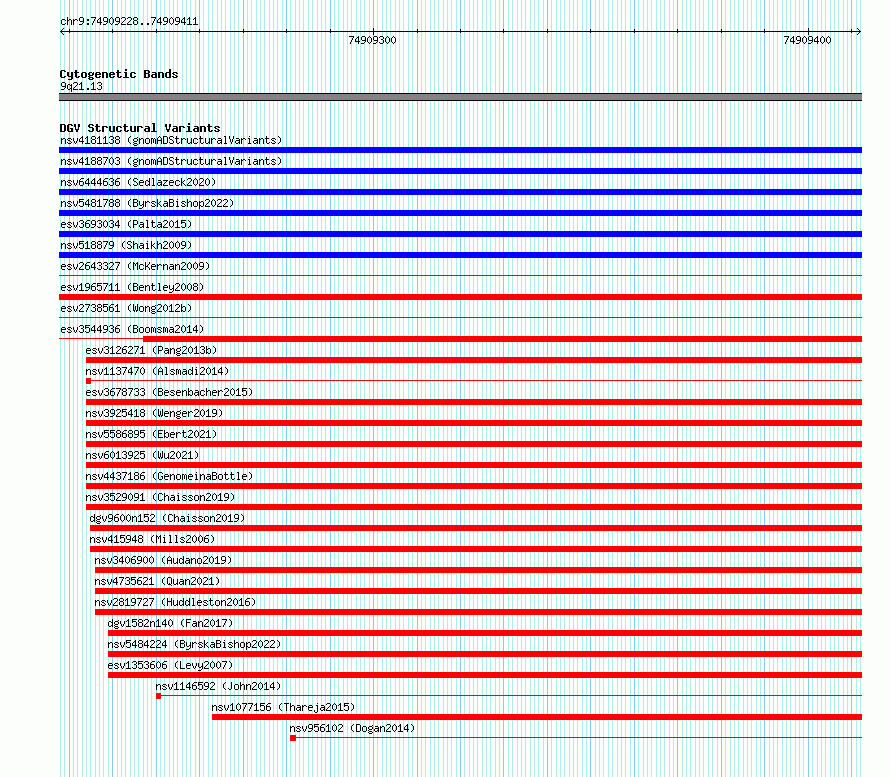Select nsv415948 (Mills2006) variant

coord(152,539)
